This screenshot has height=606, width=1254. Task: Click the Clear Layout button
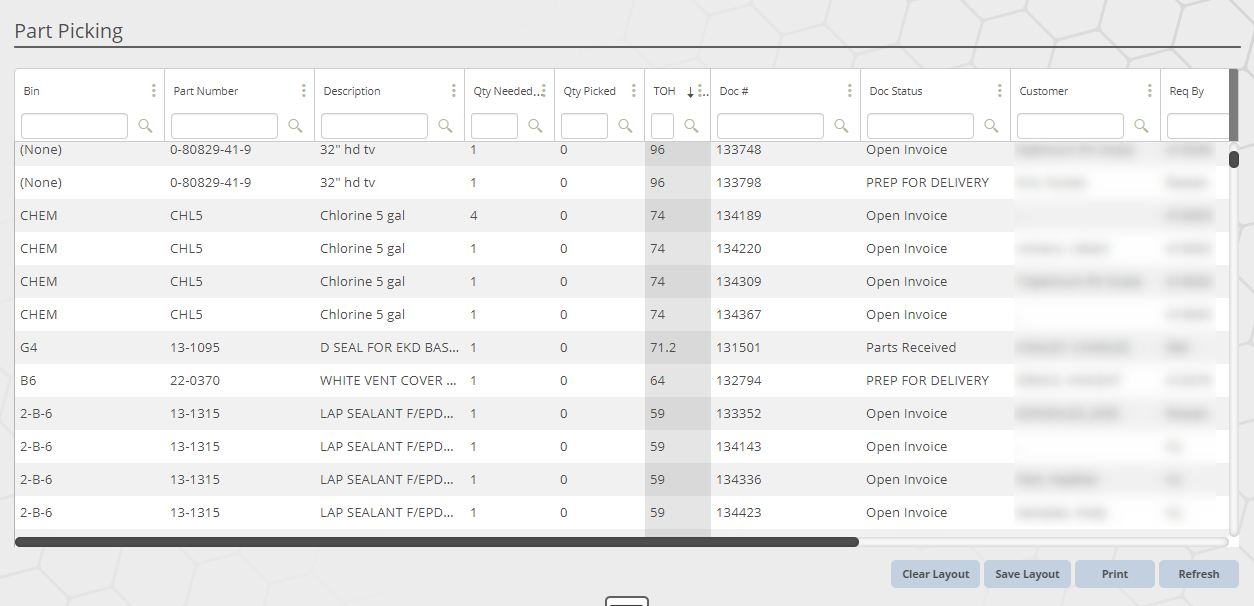pos(936,574)
